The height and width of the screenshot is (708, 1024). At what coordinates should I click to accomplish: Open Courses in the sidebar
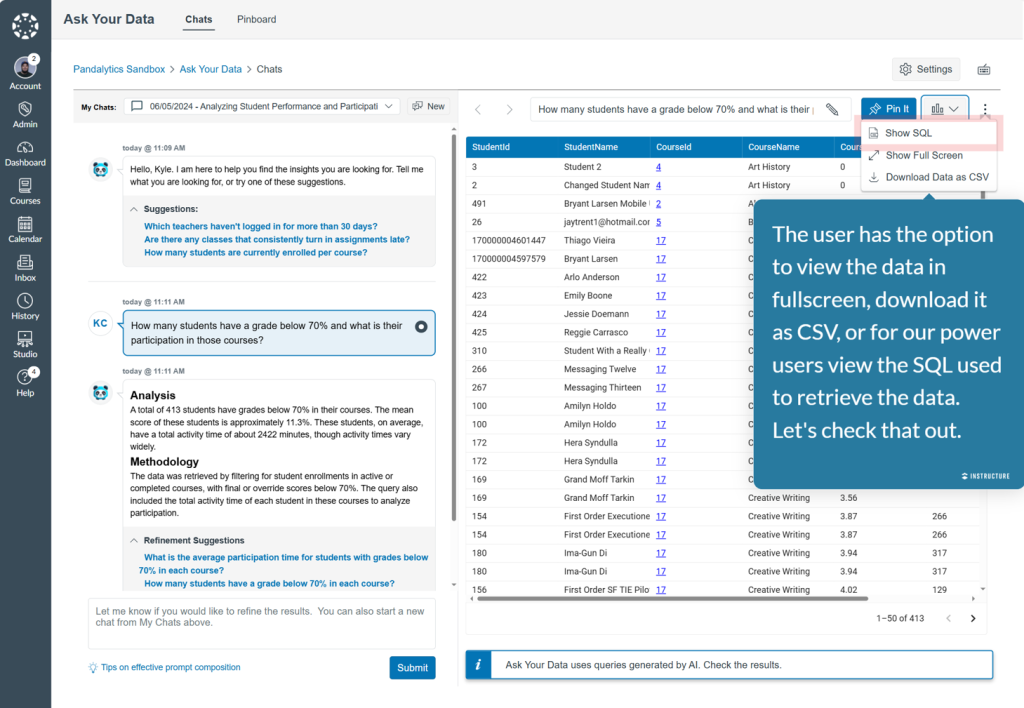coord(25,191)
